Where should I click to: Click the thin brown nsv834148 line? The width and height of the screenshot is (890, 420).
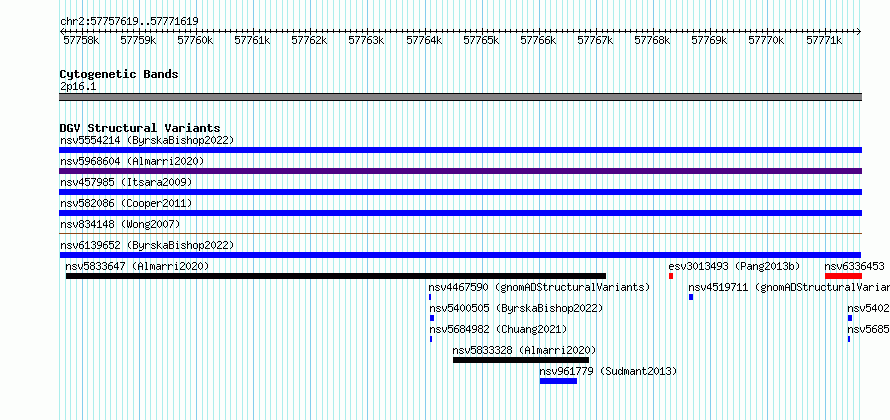[x=460, y=233]
